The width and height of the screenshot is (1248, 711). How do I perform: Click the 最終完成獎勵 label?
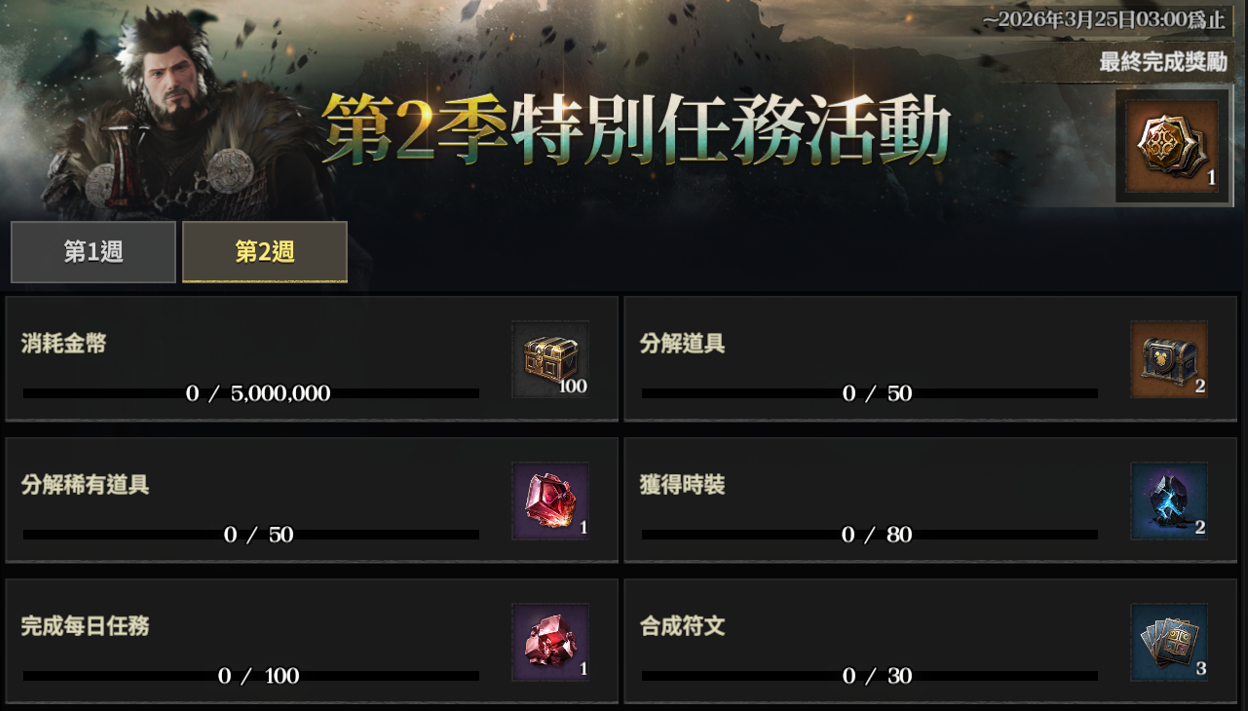1163,62
